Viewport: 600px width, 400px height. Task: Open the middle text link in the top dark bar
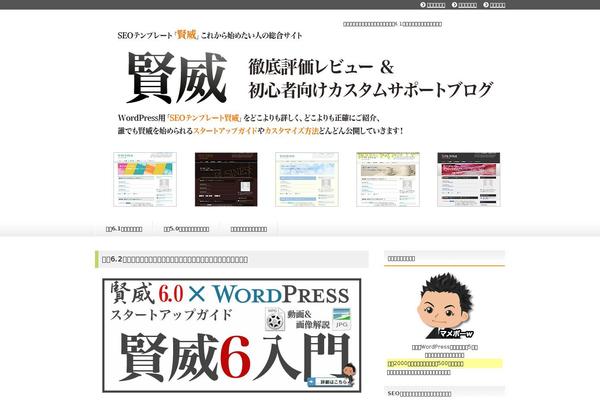pyautogui.click(x=468, y=5)
